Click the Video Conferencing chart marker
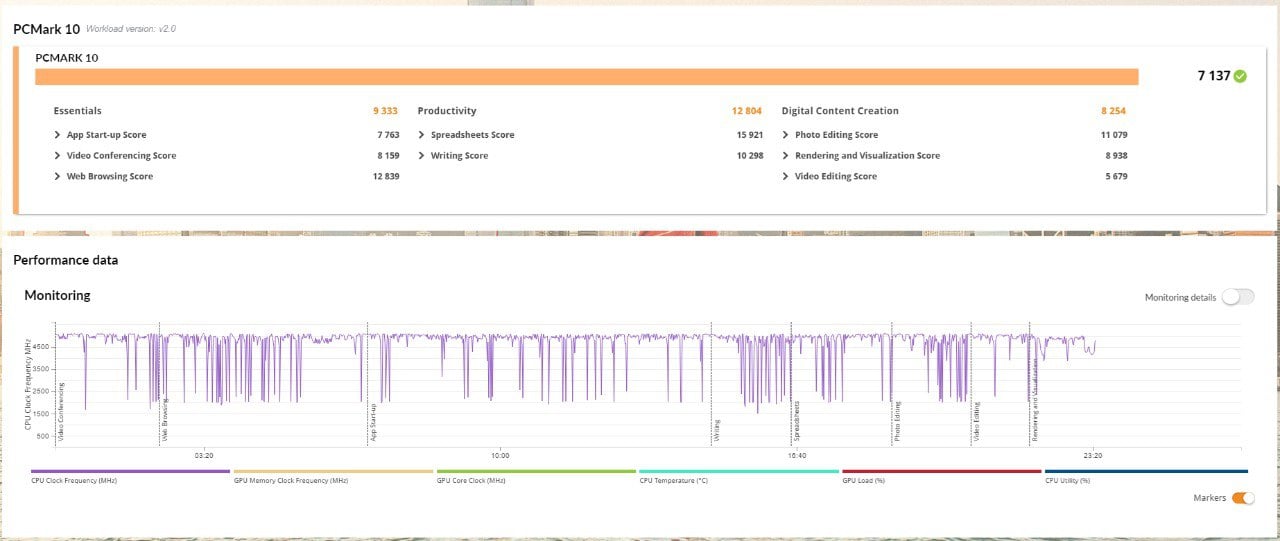 61,412
